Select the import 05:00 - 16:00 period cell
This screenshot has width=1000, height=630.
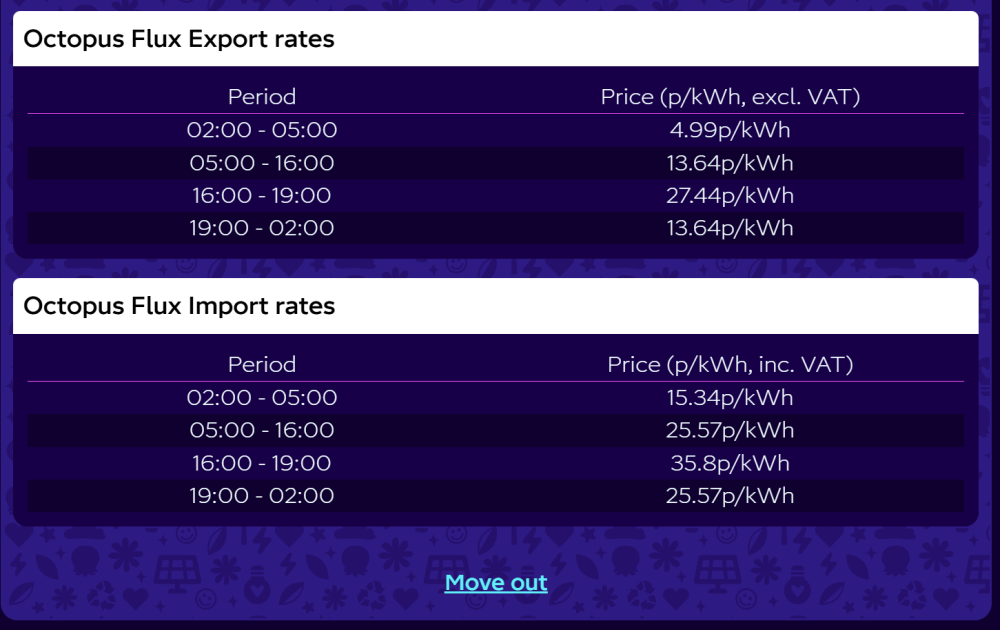click(x=262, y=430)
